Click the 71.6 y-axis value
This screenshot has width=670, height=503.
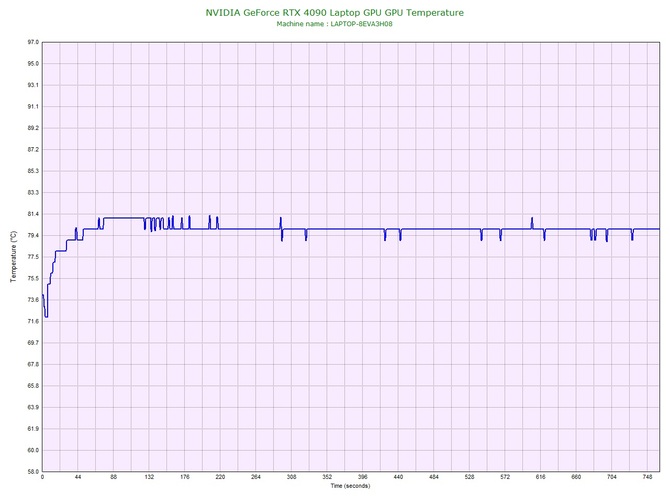33,321
